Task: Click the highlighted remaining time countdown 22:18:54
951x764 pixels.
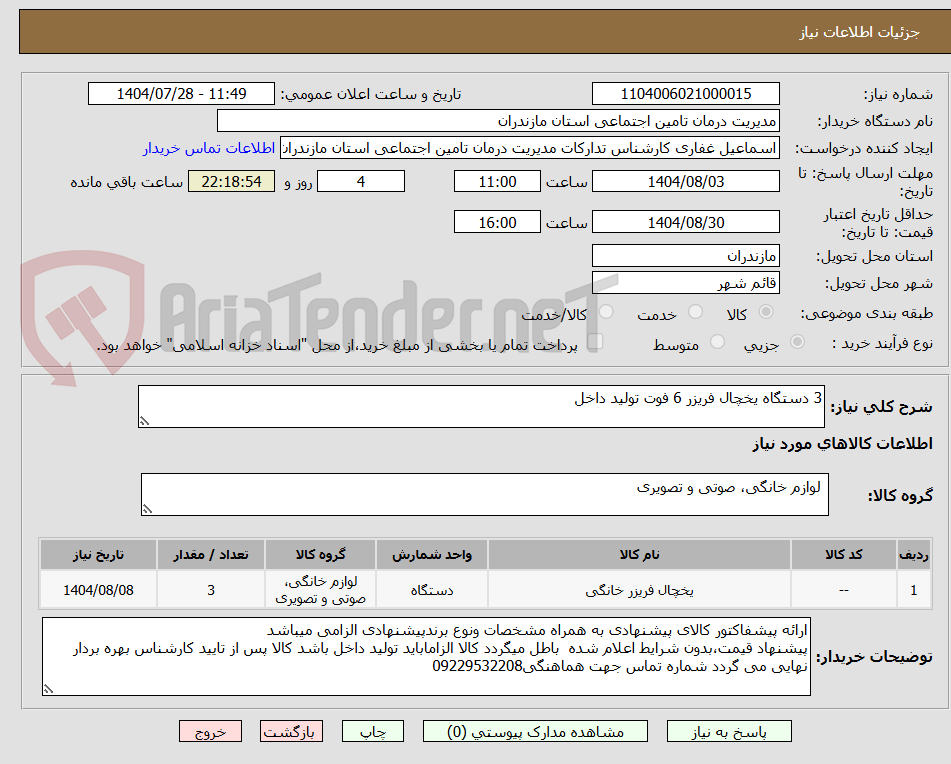Action: click(x=230, y=181)
